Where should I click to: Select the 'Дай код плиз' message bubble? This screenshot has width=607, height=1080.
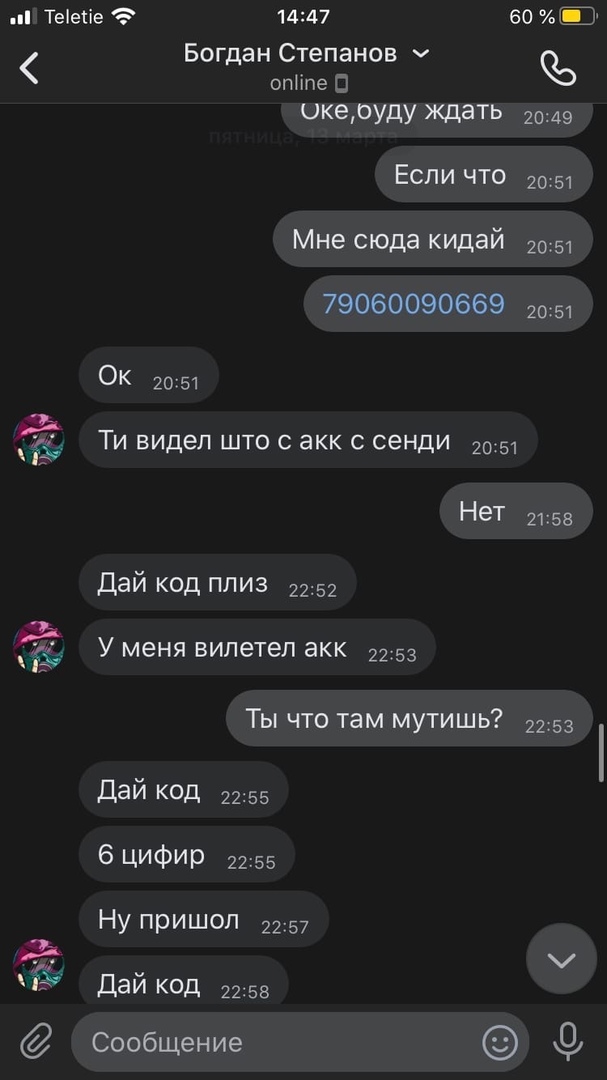pyautogui.click(x=217, y=583)
